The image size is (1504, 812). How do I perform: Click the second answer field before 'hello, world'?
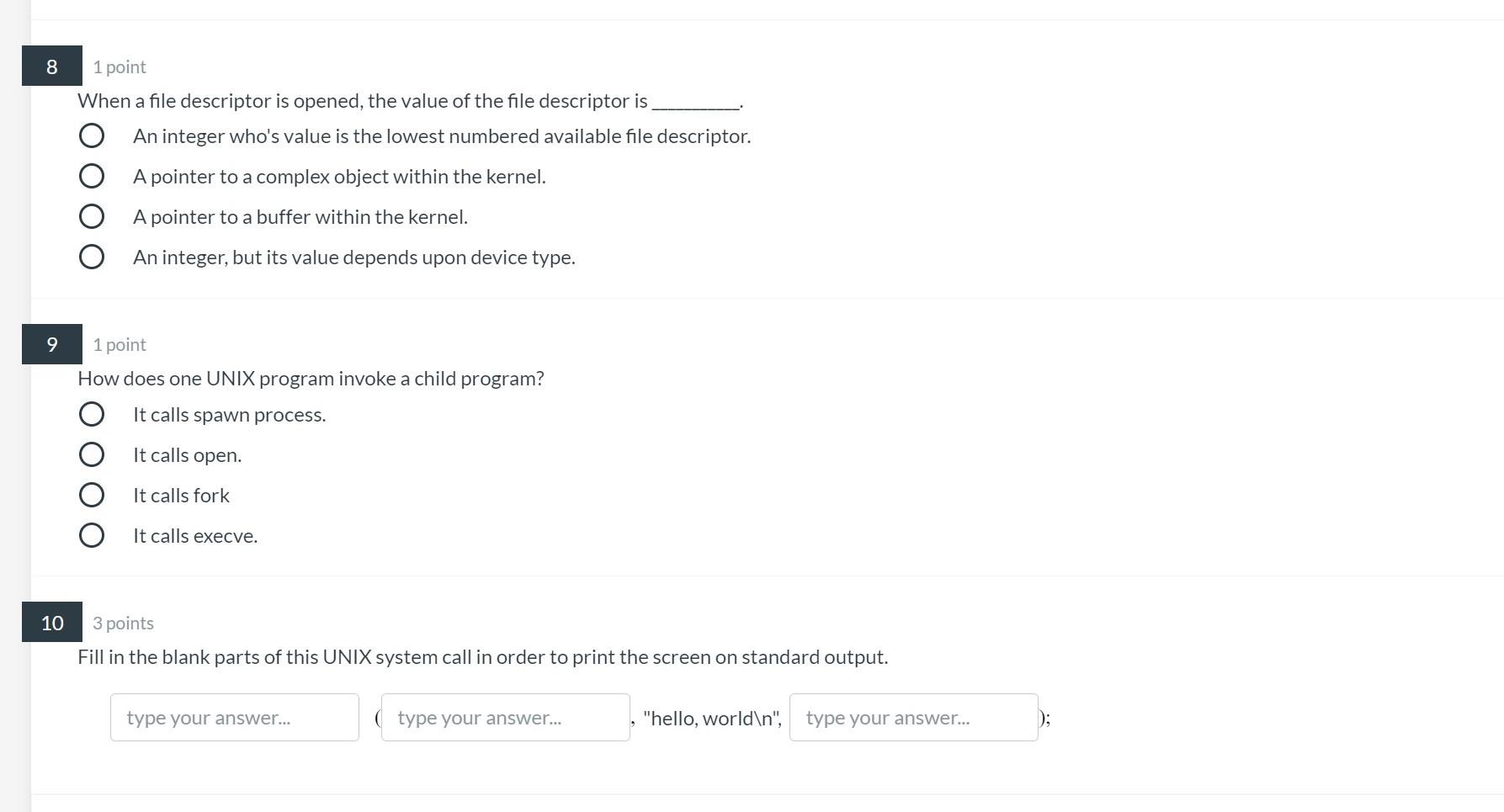point(505,717)
